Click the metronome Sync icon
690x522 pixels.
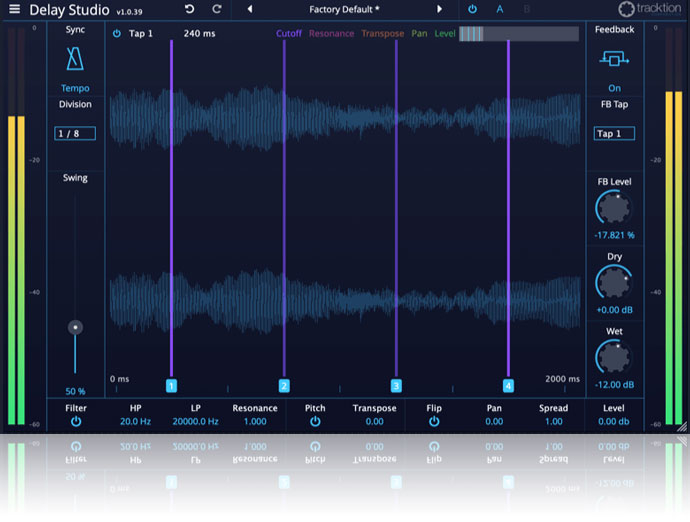(x=76, y=60)
